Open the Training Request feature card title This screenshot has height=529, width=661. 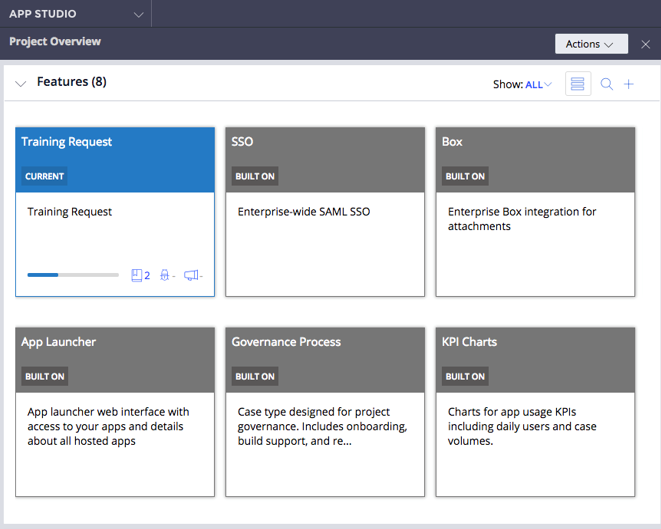[x=67, y=142]
